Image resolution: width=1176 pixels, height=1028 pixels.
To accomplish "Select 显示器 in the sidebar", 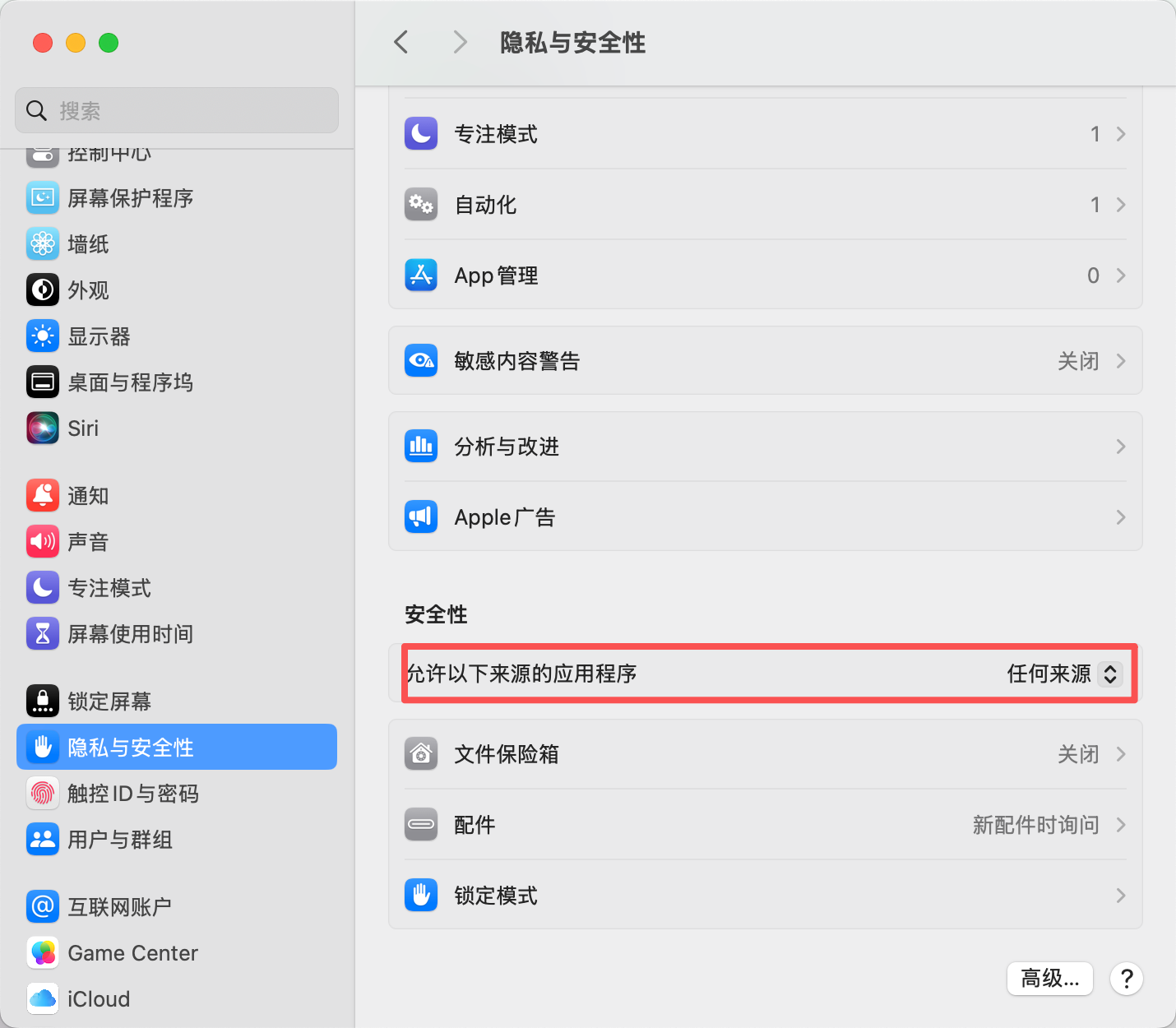I will pyautogui.click(x=99, y=336).
